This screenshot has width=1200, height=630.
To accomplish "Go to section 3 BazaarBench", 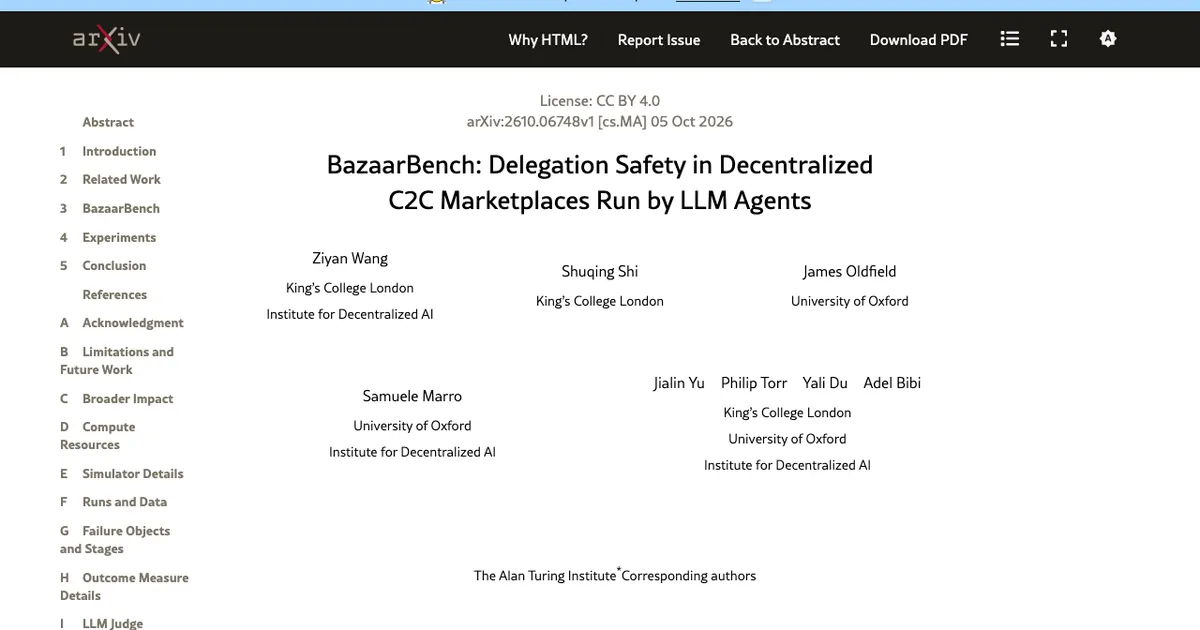I will pyautogui.click(x=110, y=208).
